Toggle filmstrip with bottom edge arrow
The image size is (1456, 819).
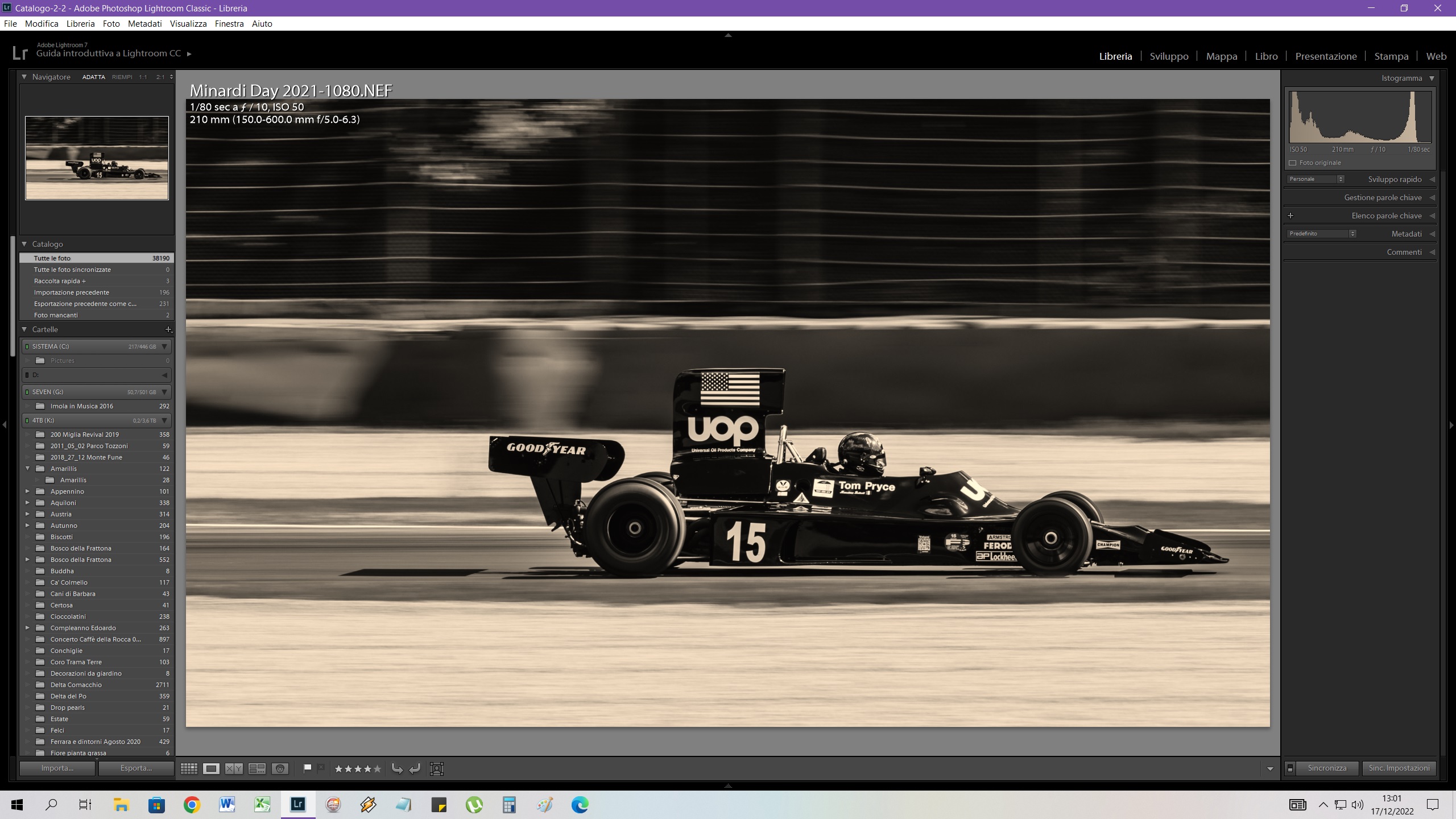(x=728, y=786)
